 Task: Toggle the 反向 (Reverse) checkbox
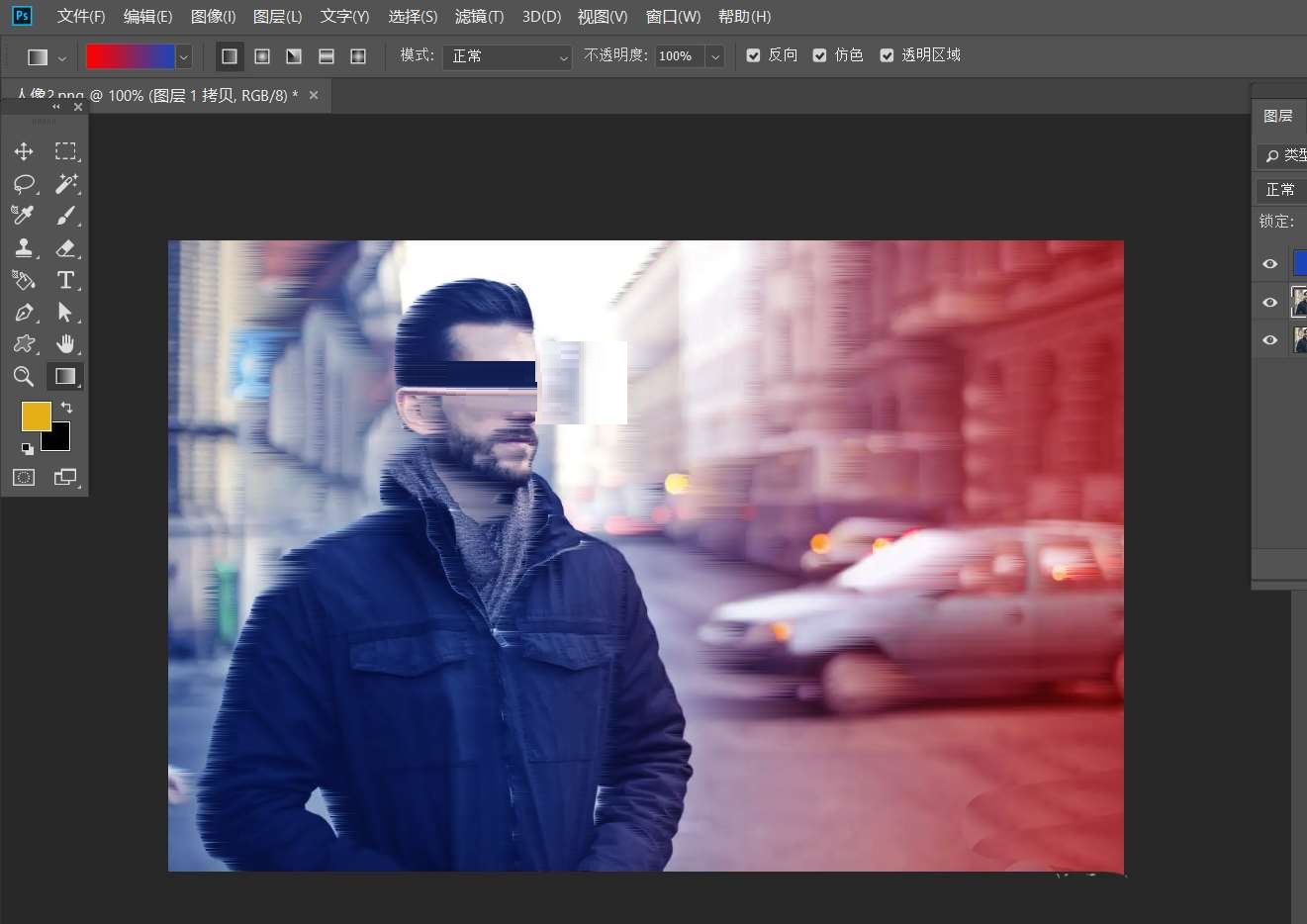[754, 55]
